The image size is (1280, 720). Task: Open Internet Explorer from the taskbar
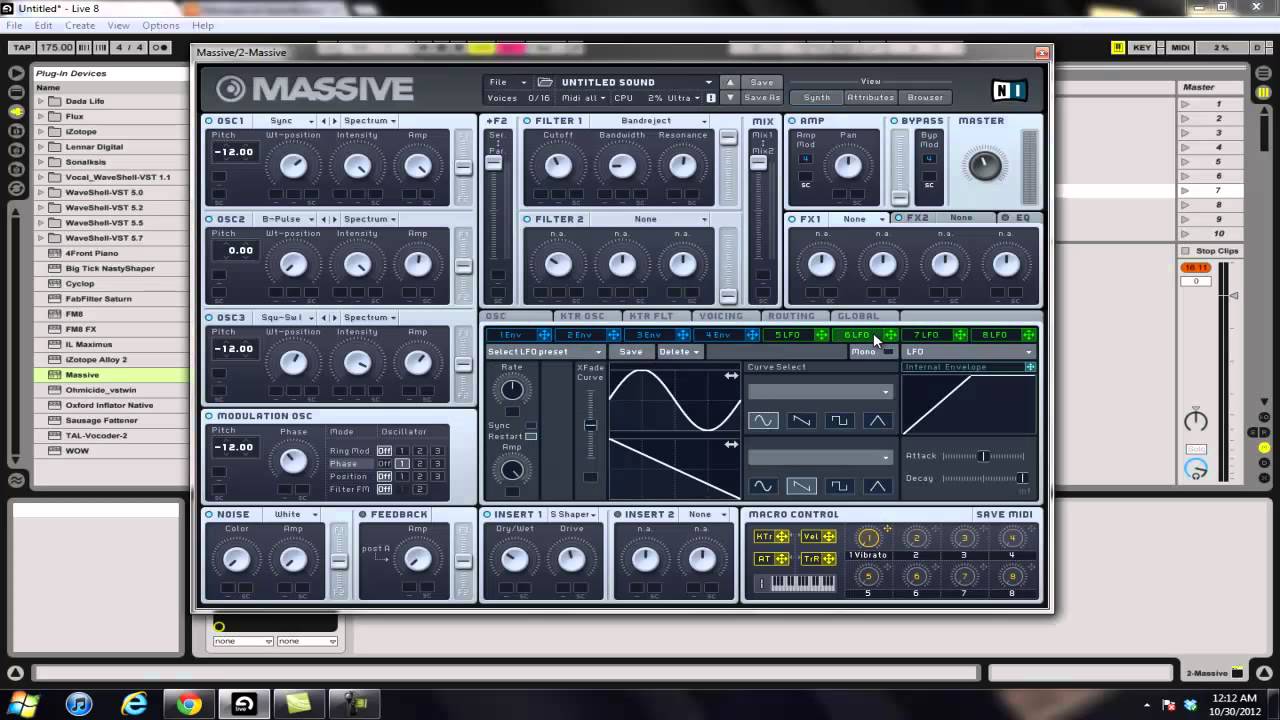point(134,704)
